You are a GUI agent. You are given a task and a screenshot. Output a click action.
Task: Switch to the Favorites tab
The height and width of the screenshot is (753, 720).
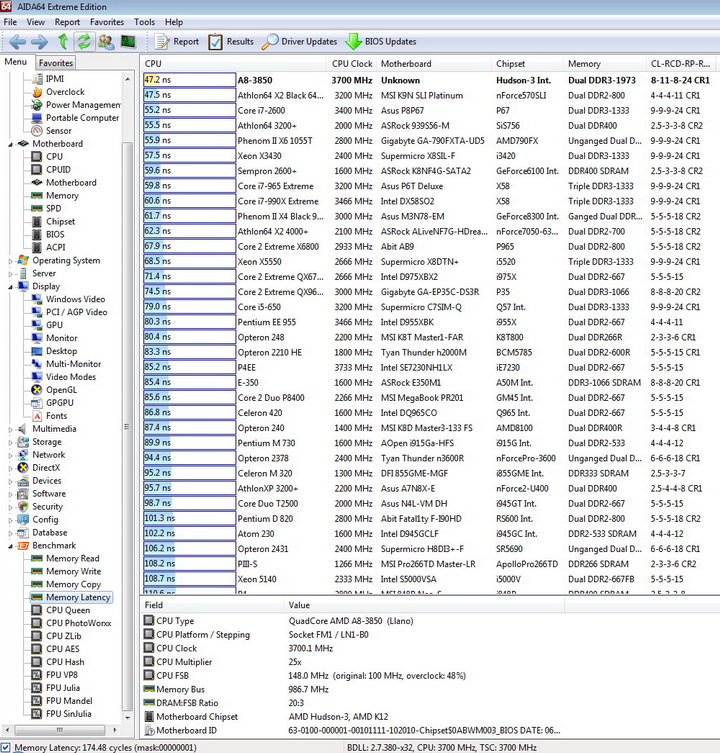(x=56, y=63)
